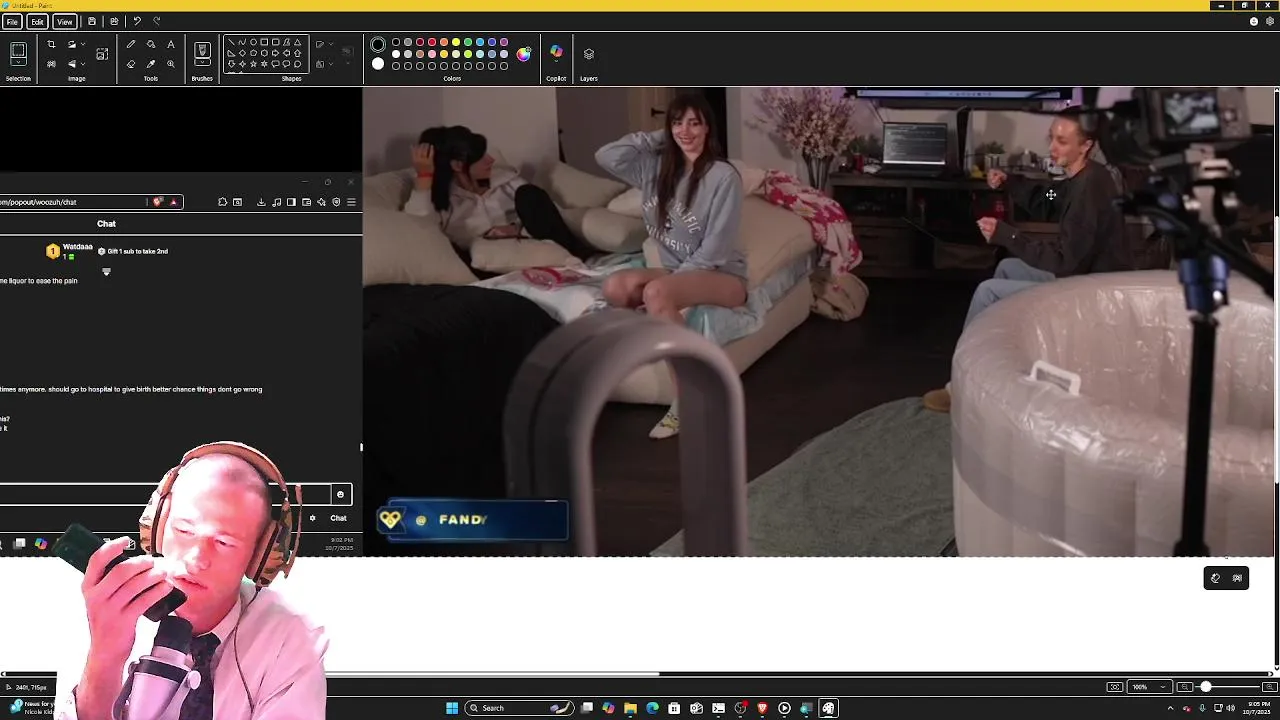Pick the red color swatch
This screenshot has height=720, width=1280.
432,42
